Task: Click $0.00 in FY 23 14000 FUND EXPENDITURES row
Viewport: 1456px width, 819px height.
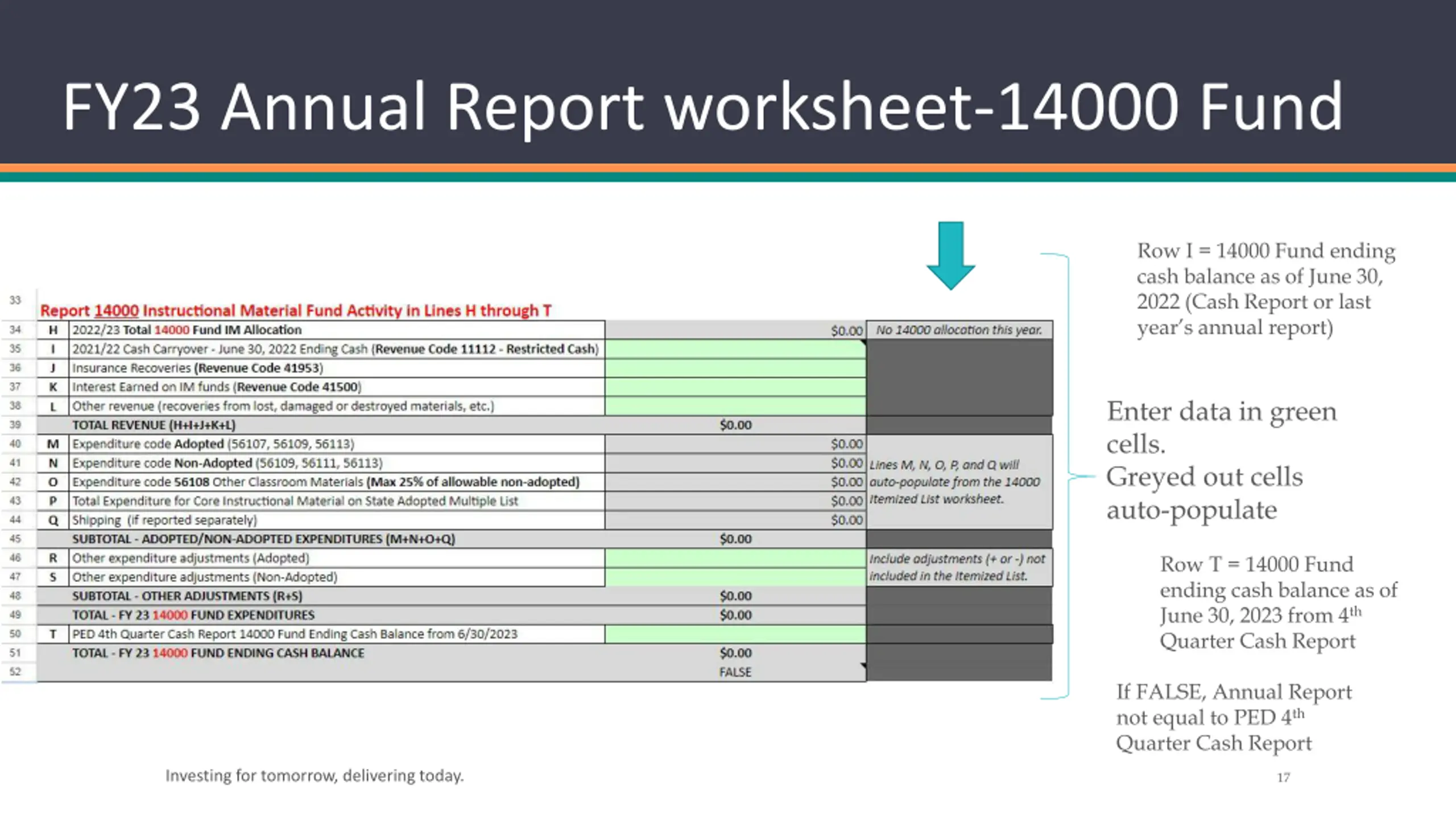Action: pyautogui.click(x=735, y=615)
